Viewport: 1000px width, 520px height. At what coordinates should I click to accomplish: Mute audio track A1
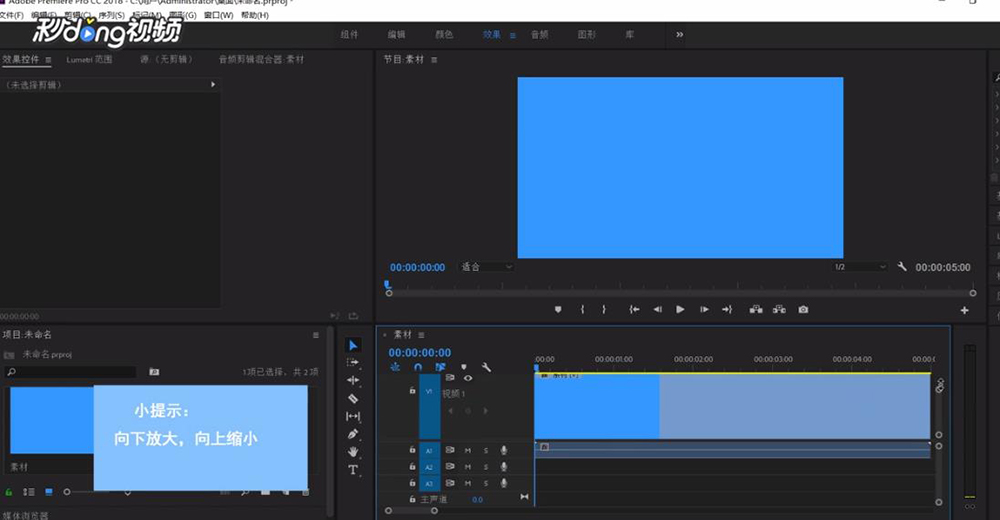point(467,450)
